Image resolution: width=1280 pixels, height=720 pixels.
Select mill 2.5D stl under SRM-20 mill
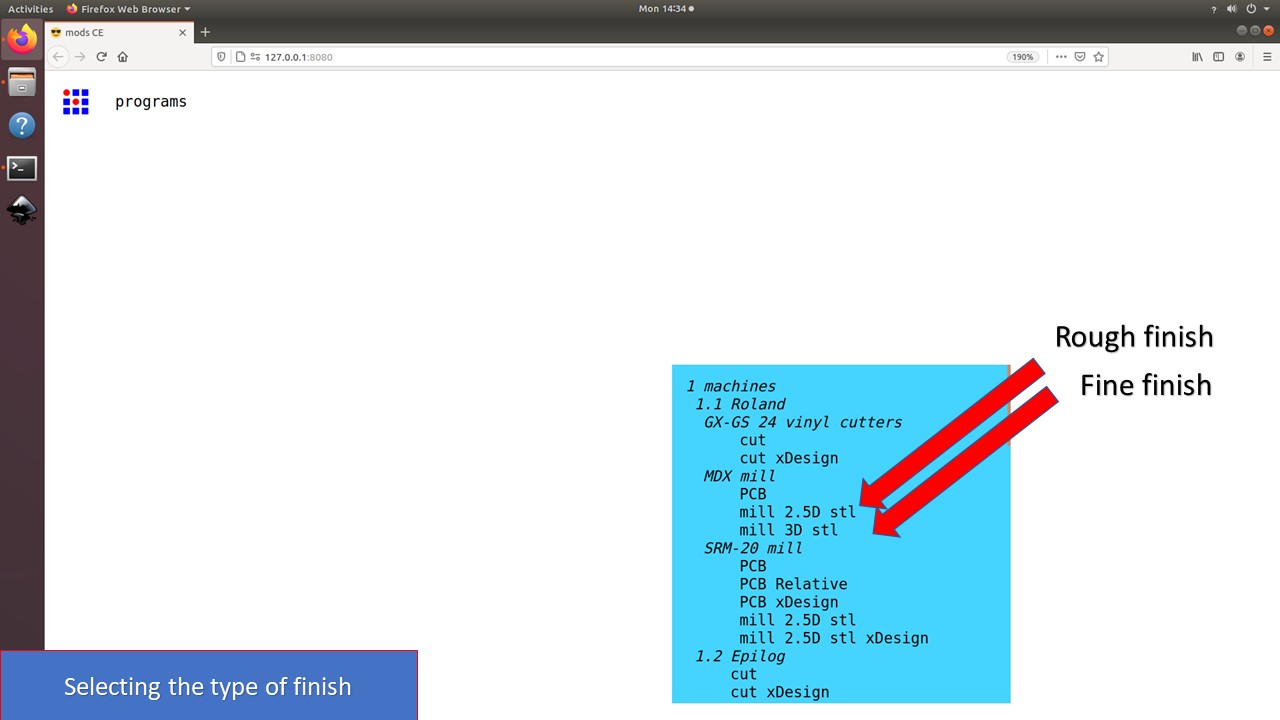tap(798, 620)
